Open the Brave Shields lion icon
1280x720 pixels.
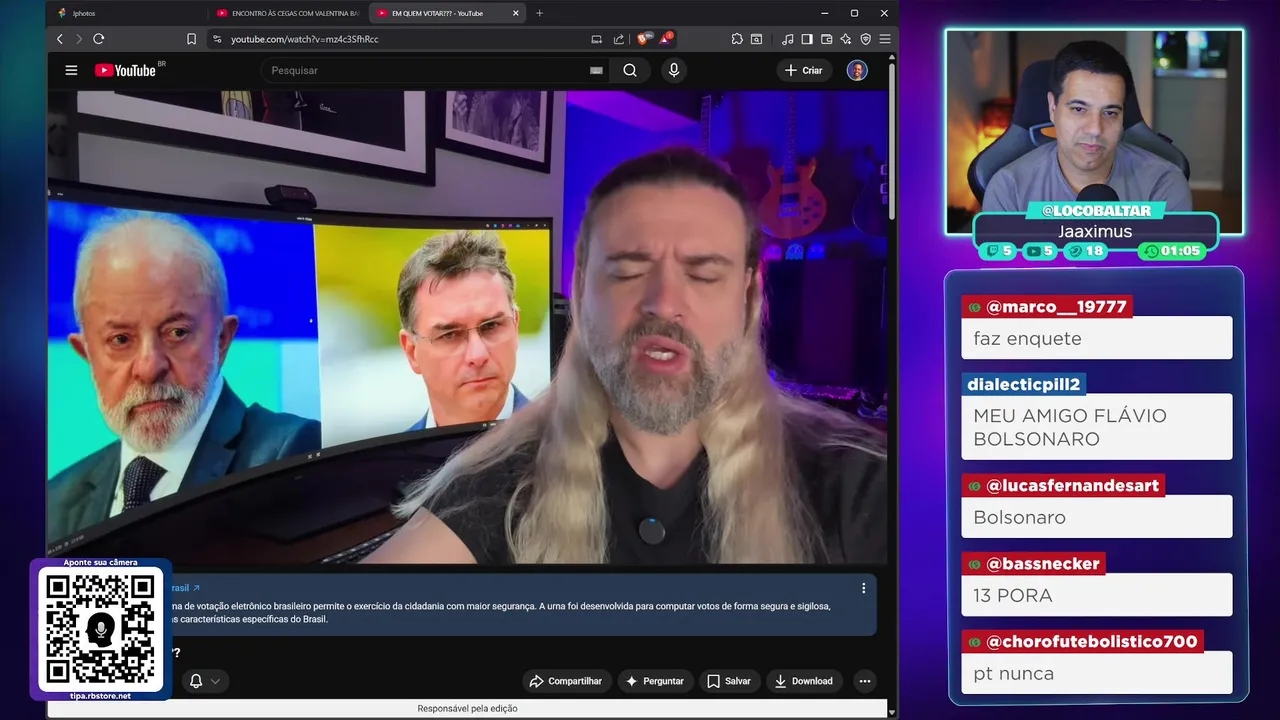(x=644, y=38)
